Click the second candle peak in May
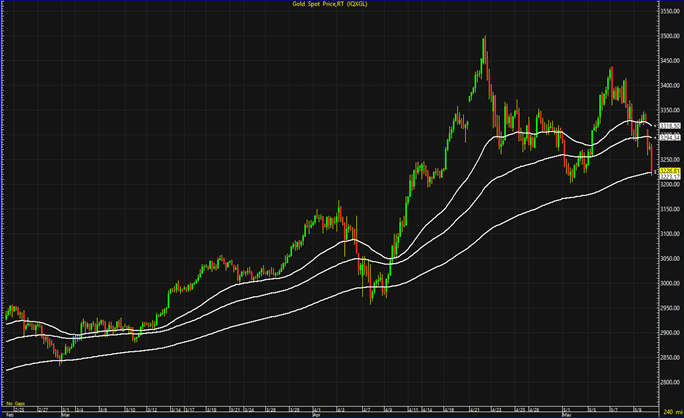This screenshot has height=418, width=684. tap(611, 69)
